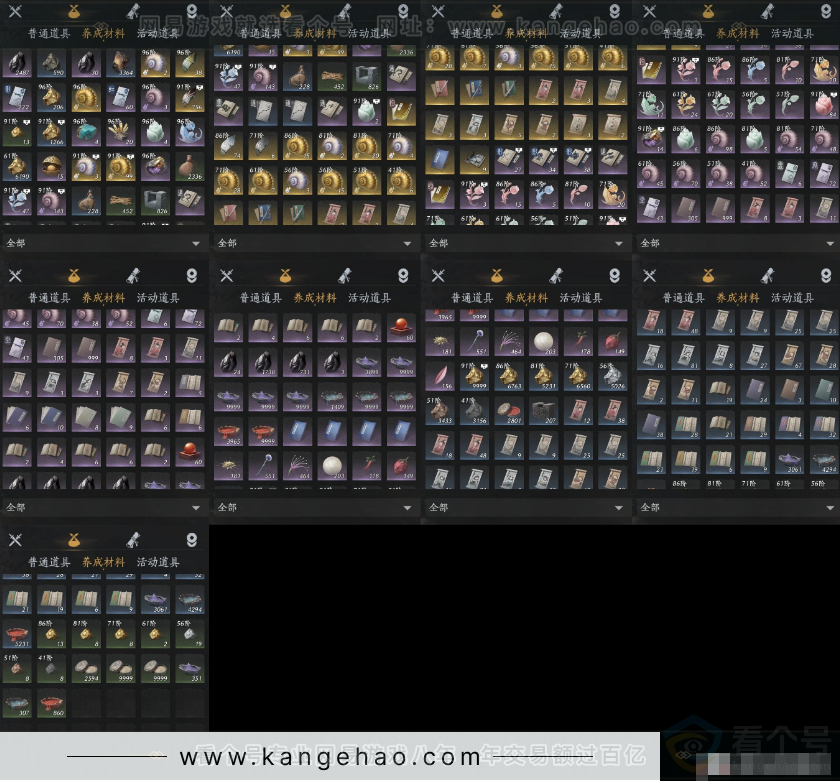Select the gold pouch icon in bottom inventory panel
The height and width of the screenshot is (781, 840).
[73, 540]
